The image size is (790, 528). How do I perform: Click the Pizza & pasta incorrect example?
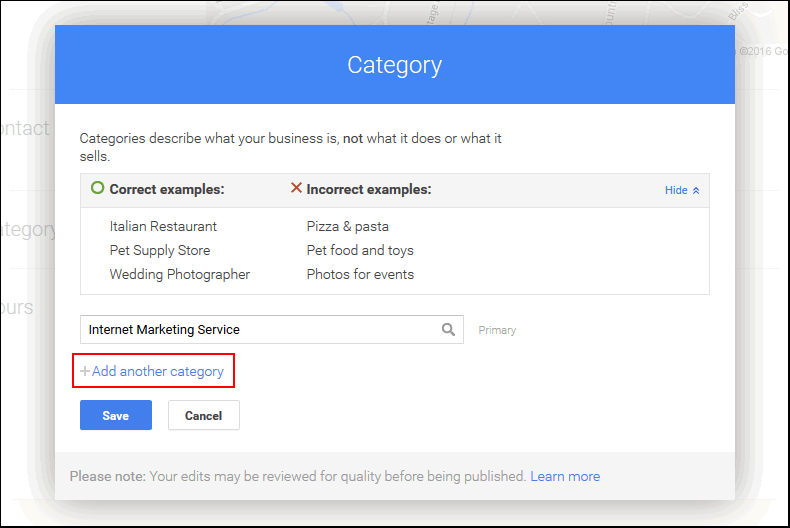pos(348,227)
